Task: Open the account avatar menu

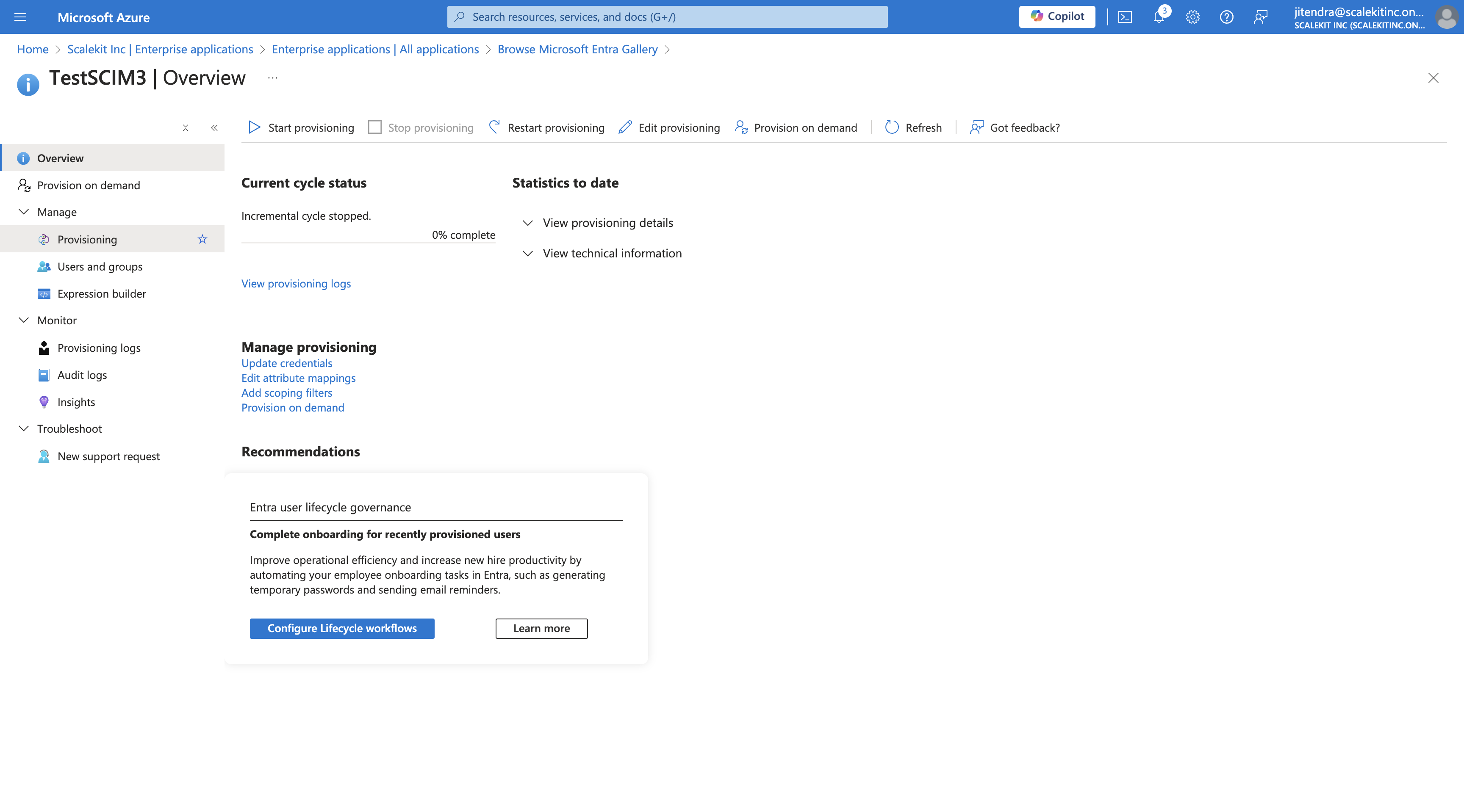Action: click(x=1446, y=17)
